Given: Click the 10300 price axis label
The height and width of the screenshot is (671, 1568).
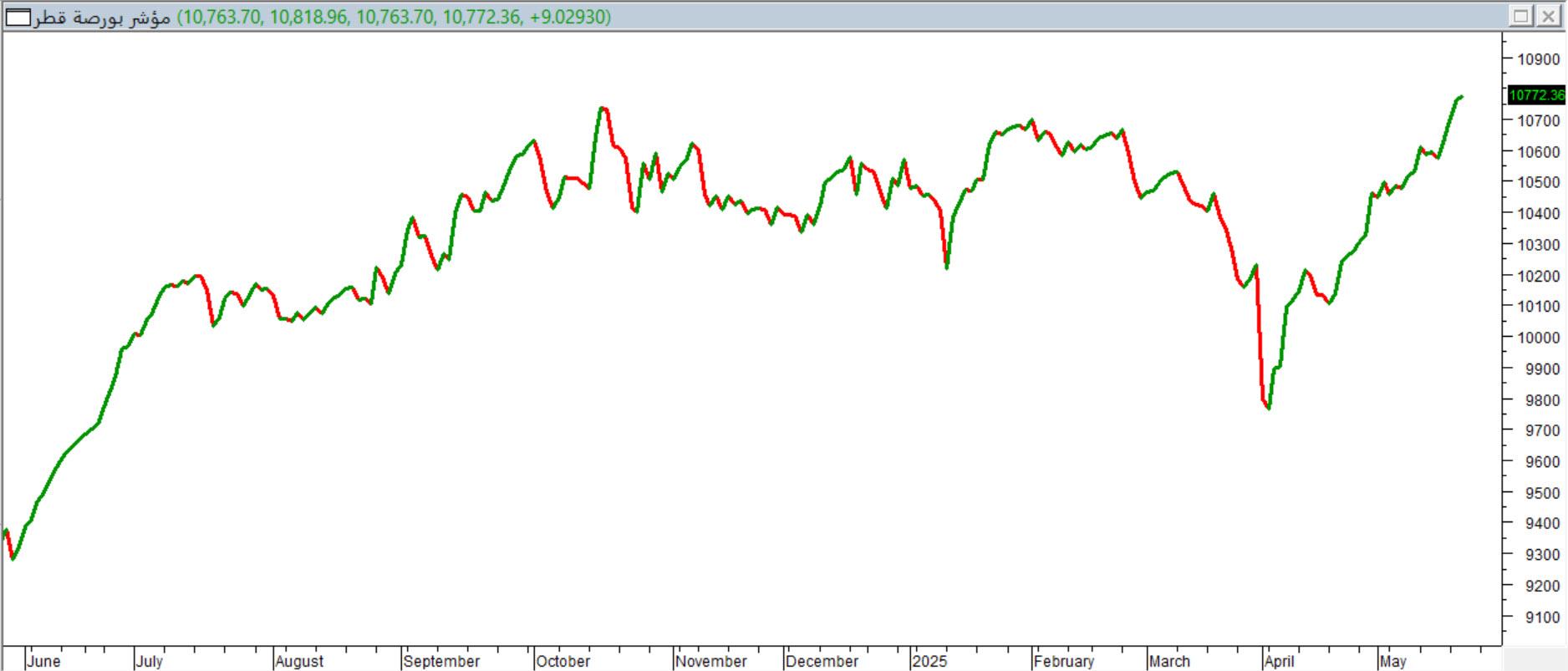Looking at the screenshot, I should tap(1539, 246).
